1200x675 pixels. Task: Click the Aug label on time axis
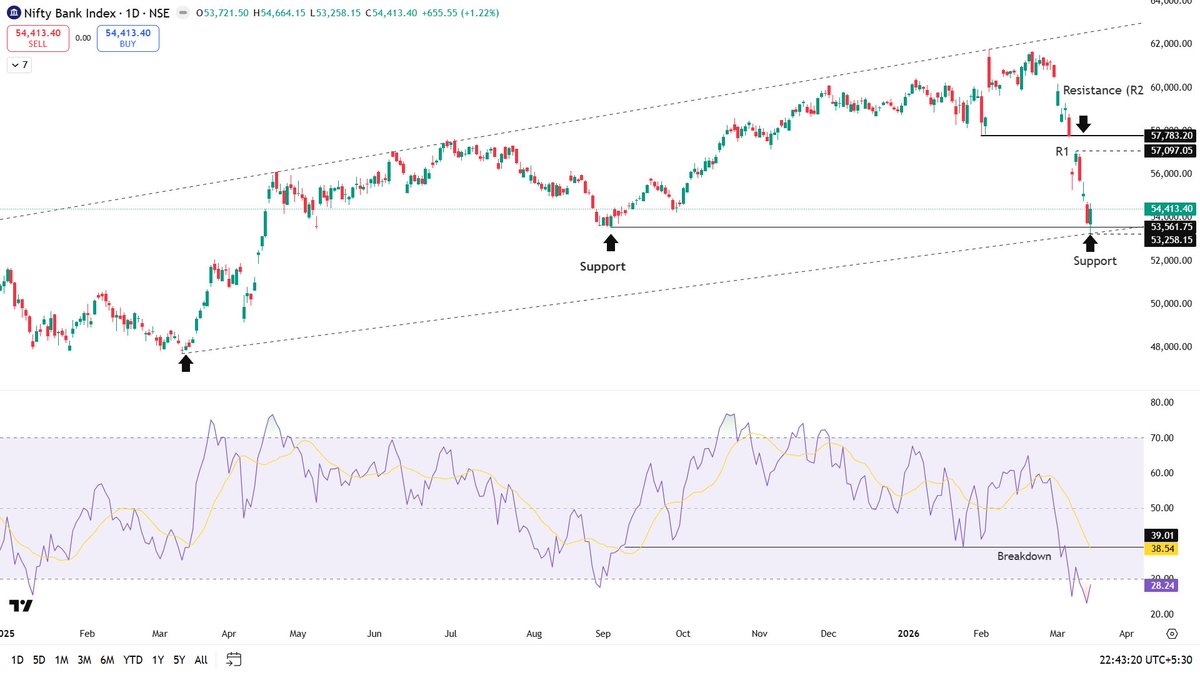click(x=533, y=634)
